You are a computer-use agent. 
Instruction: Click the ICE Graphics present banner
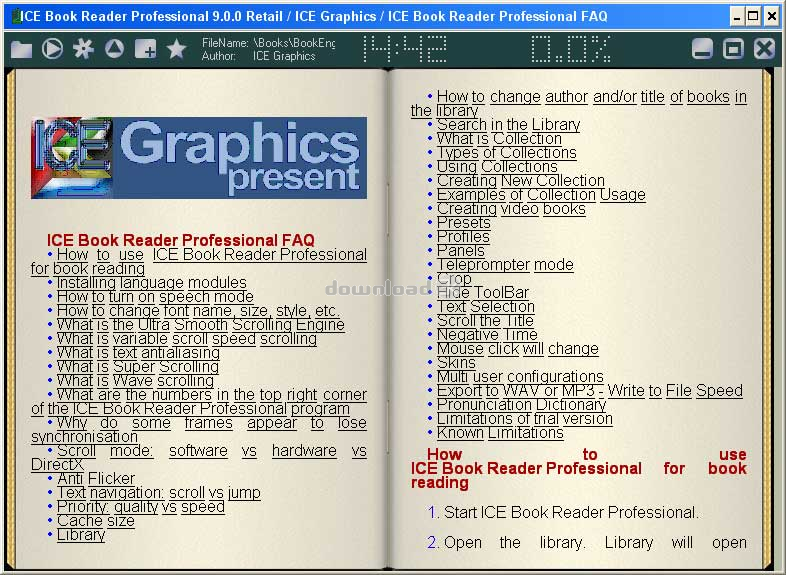click(x=199, y=158)
